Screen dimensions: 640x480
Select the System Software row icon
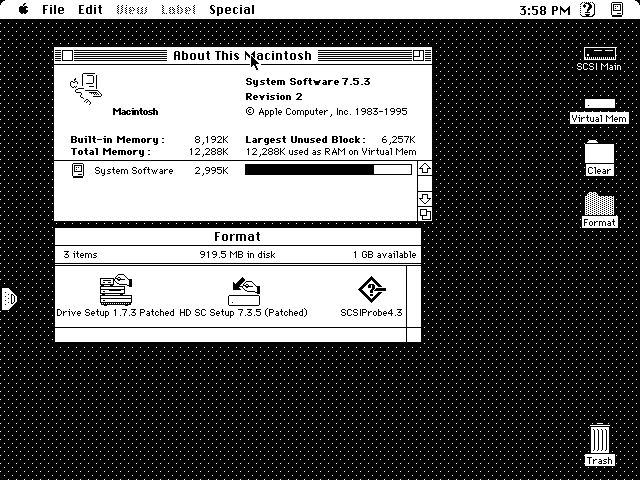pos(78,171)
